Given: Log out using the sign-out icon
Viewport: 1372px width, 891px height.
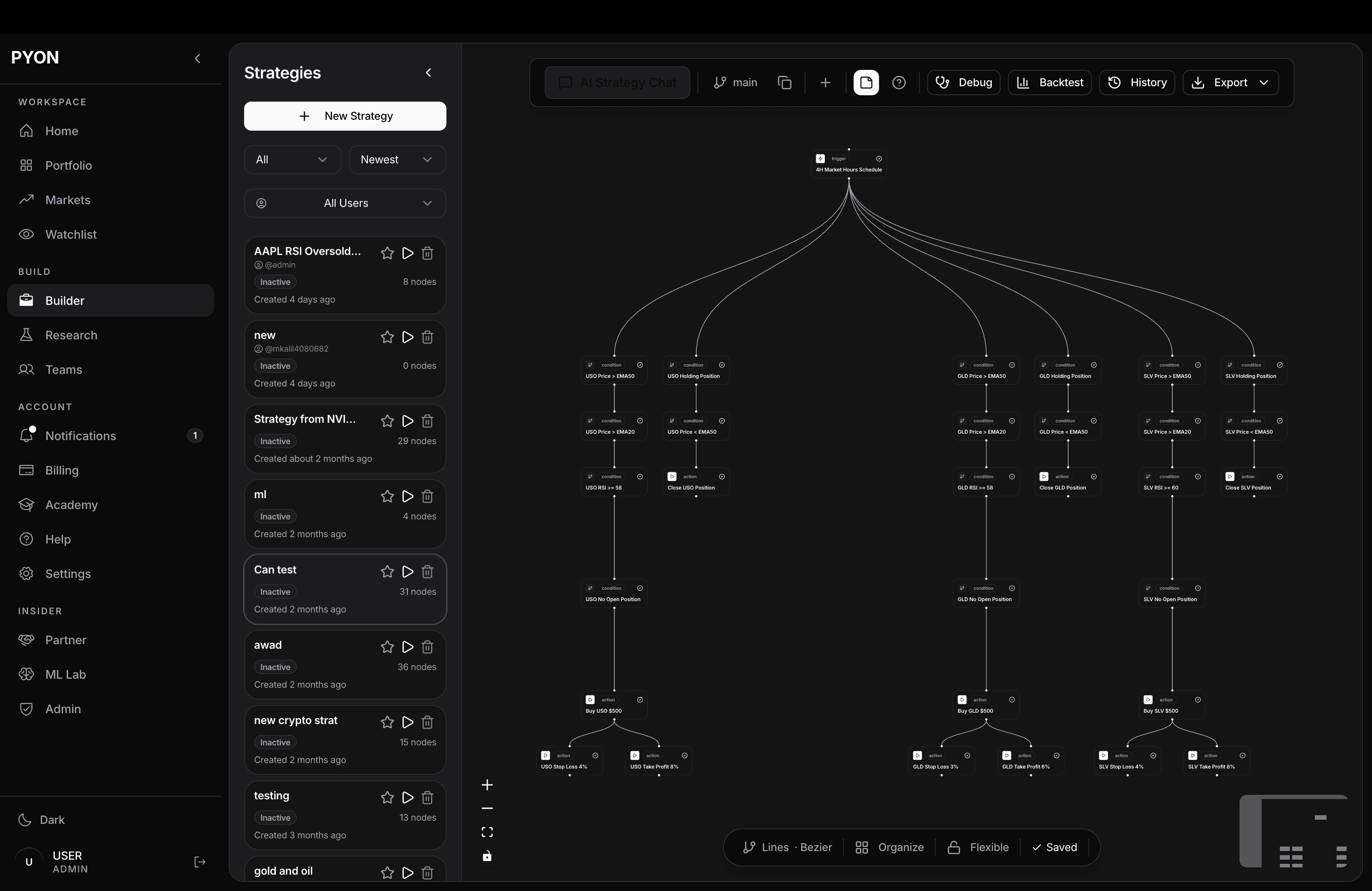Looking at the screenshot, I should [x=200, y=862].
